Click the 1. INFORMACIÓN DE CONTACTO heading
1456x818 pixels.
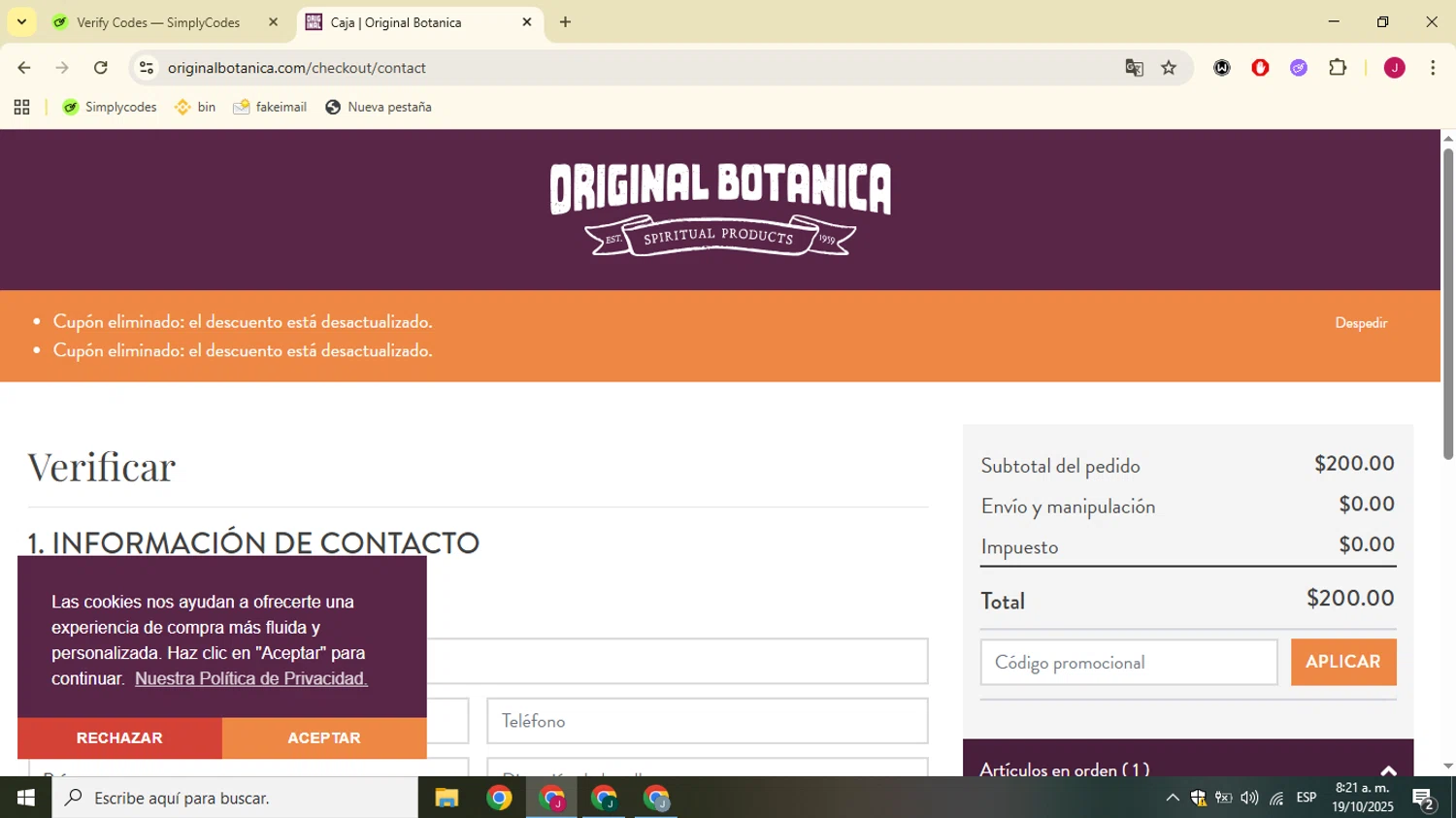tap(253, 542)
